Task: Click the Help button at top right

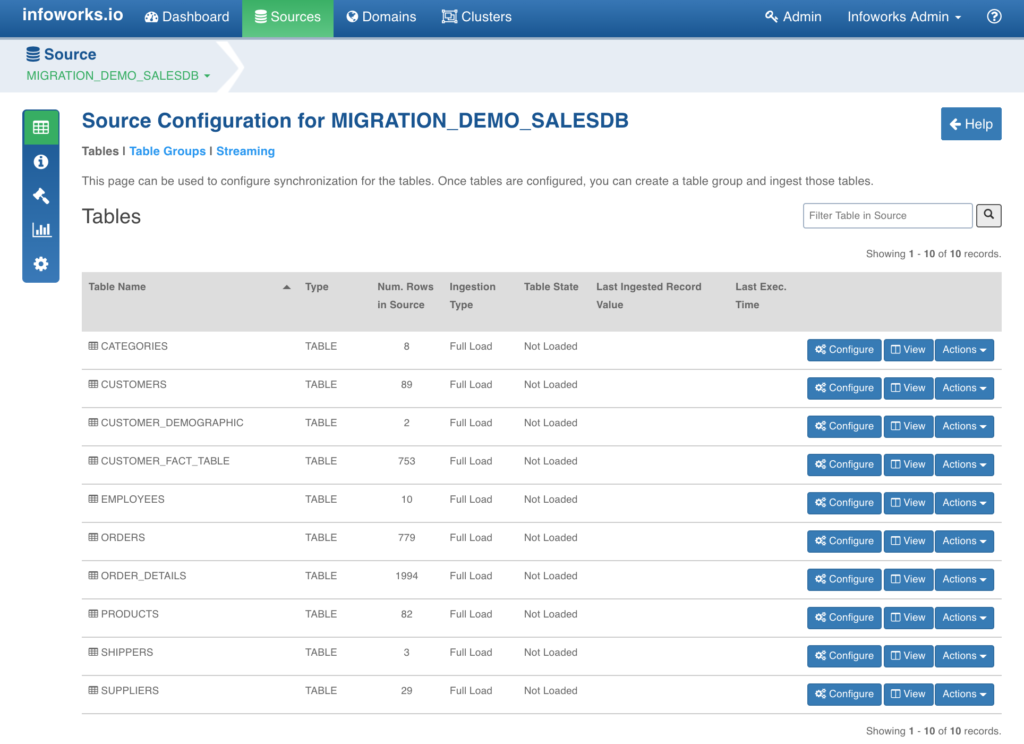Action: [x=970, y=123]
